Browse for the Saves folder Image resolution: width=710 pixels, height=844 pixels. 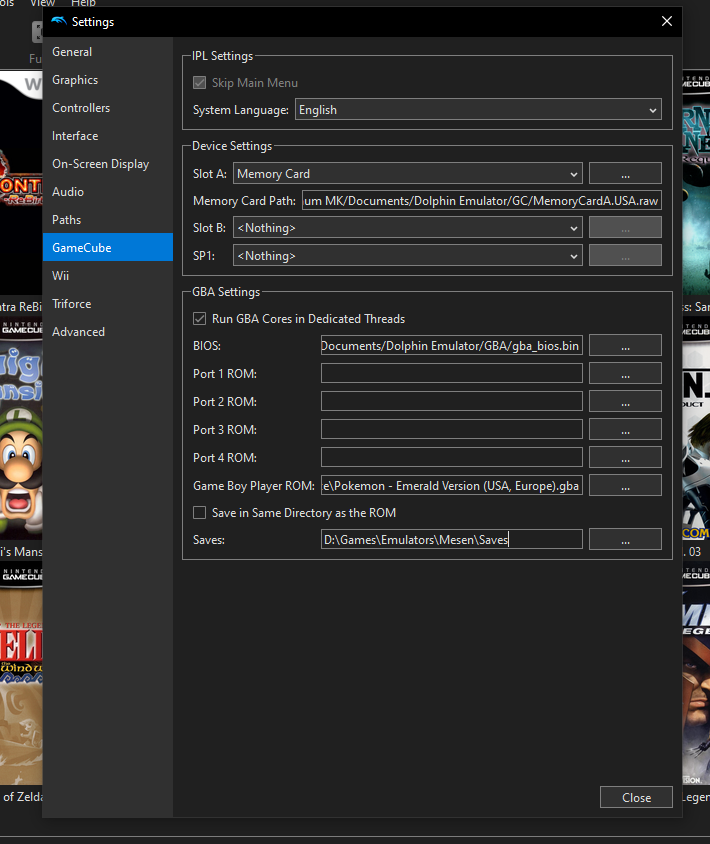[x=625, y=539]
